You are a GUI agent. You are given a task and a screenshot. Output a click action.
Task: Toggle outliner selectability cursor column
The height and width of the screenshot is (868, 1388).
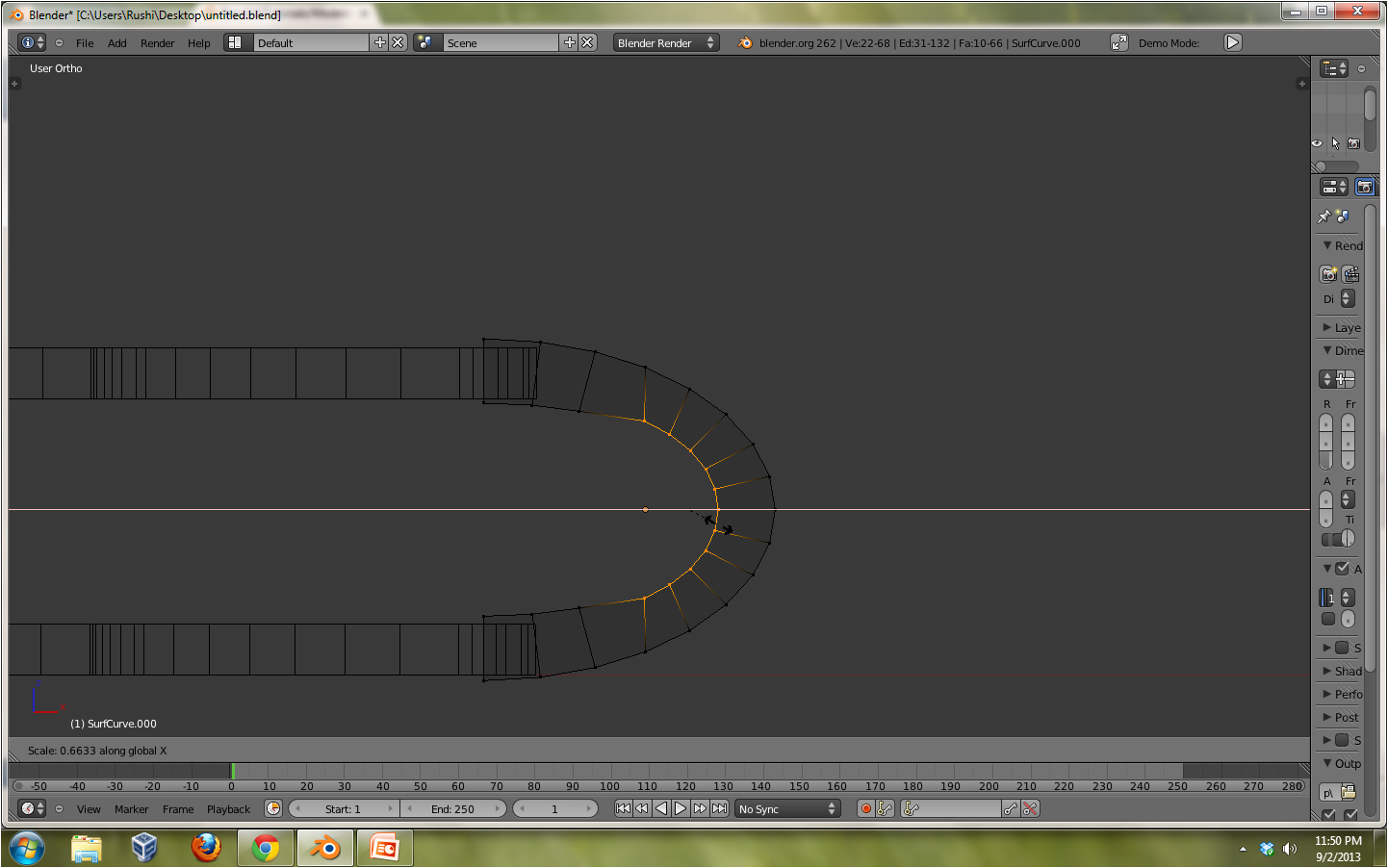(1335, 143)
